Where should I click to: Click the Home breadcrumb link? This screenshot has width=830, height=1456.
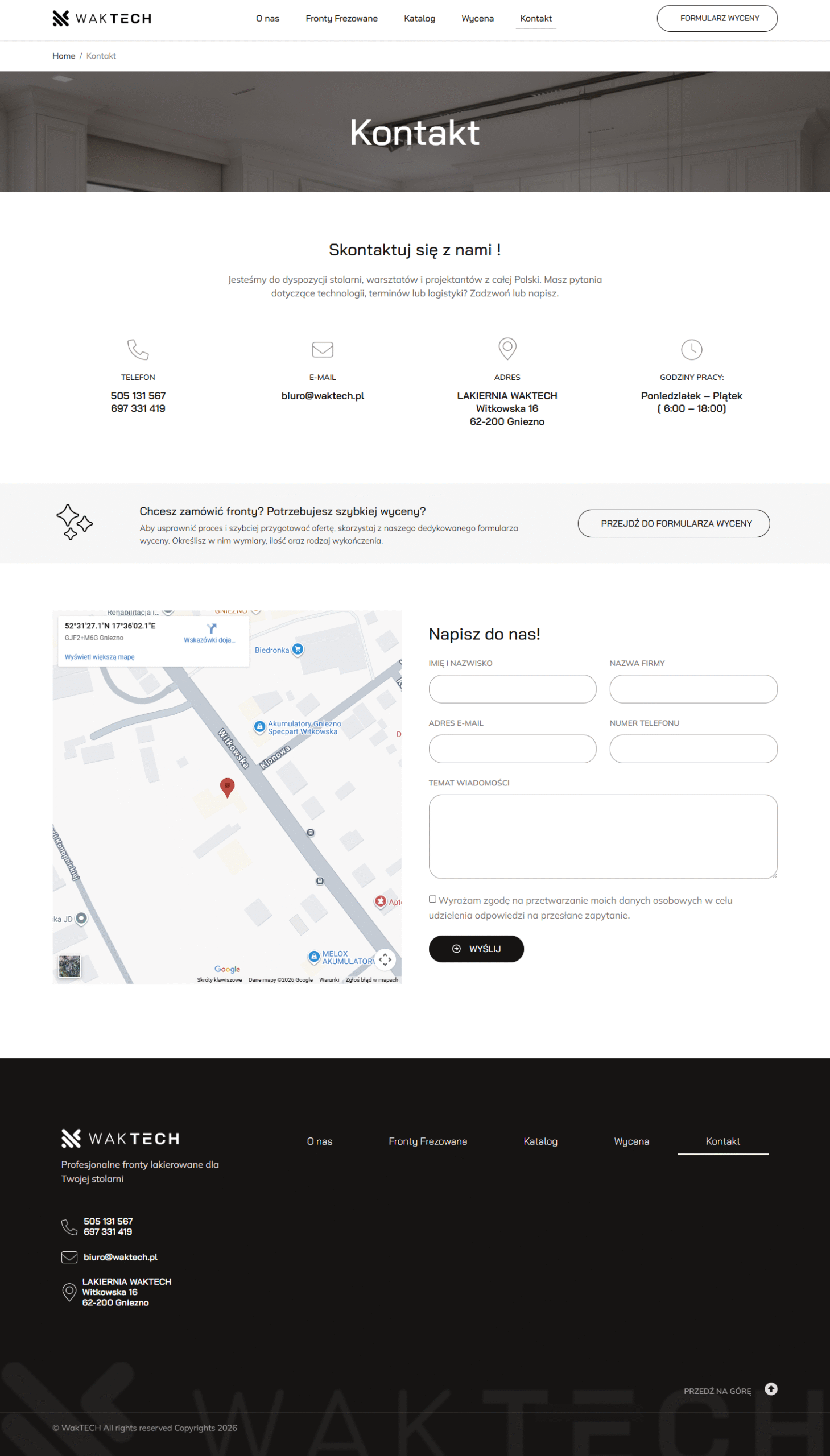[64, 56]
